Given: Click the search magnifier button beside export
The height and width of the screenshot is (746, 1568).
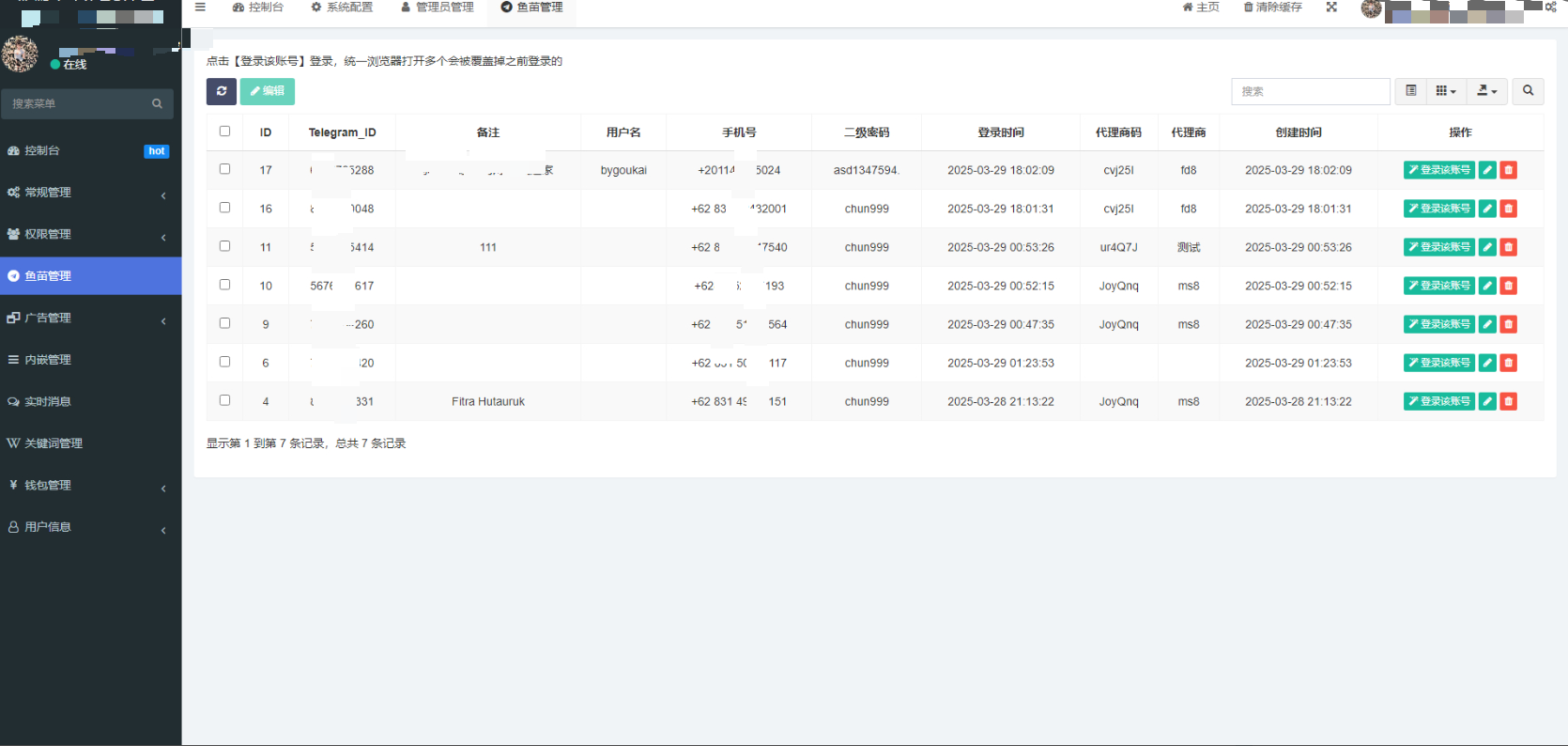Looking at the screenshot, I should 1528,91.
